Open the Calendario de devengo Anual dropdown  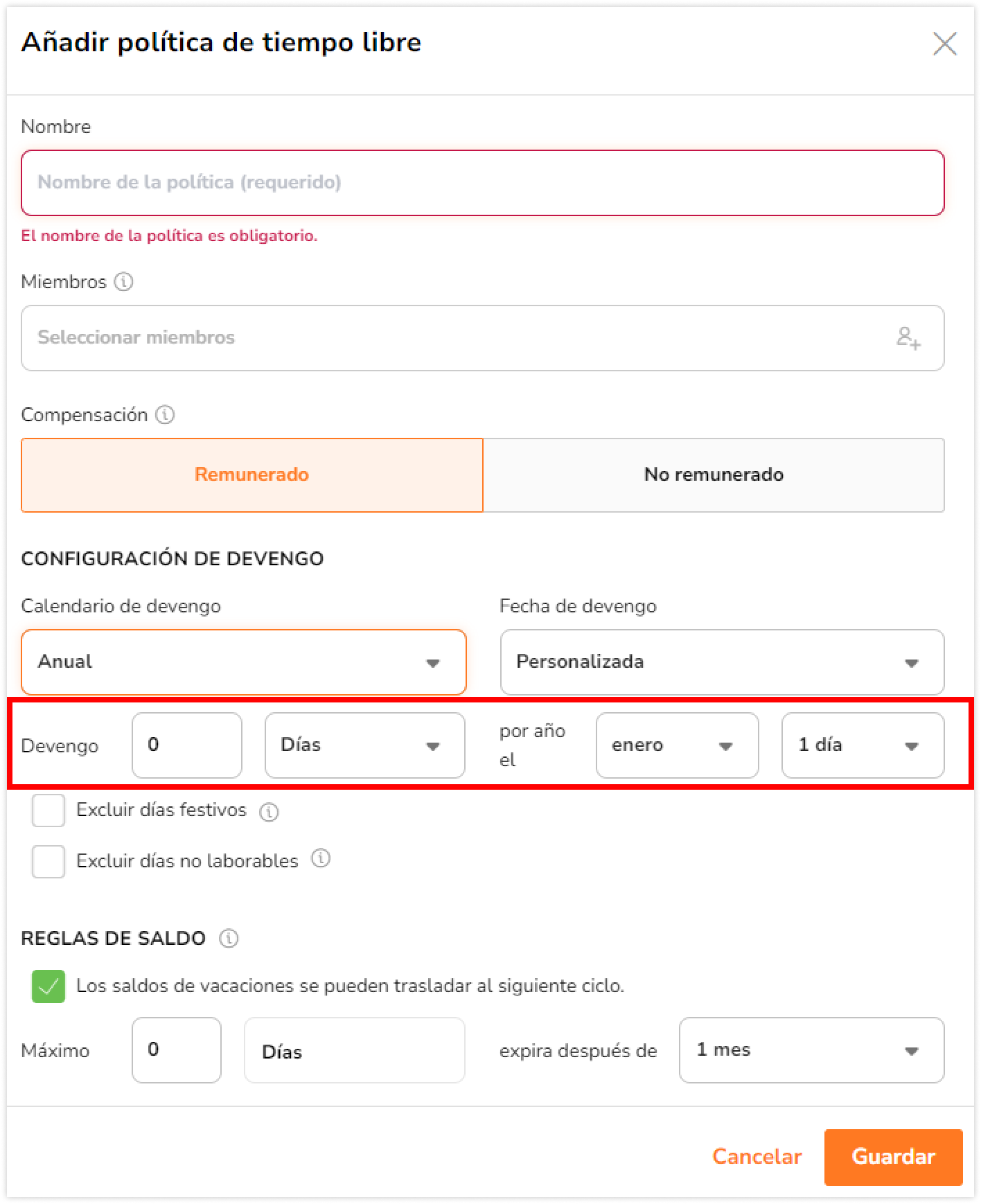click(x=244, y=662)
